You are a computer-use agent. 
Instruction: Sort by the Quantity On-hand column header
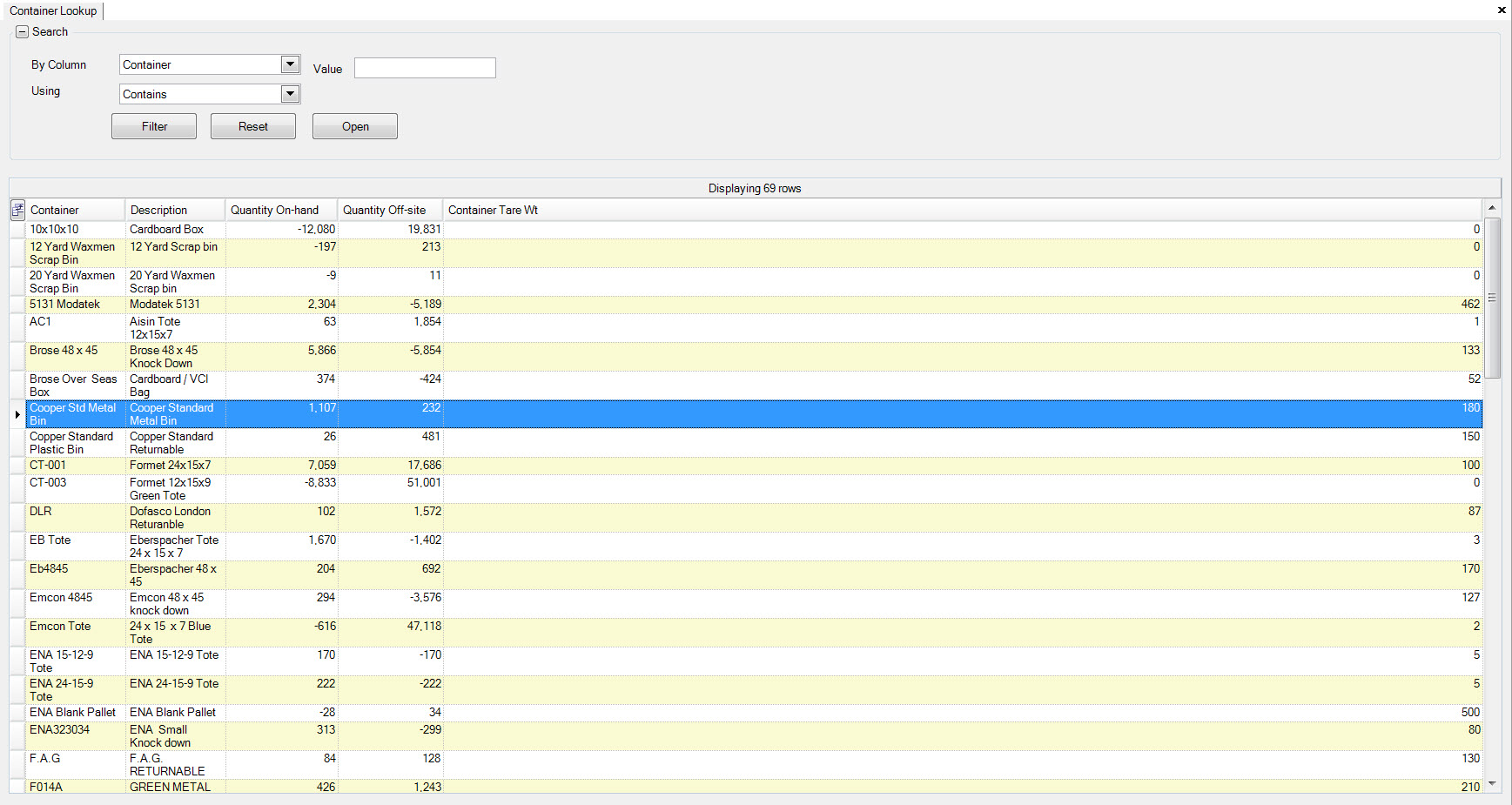(x=282, y=210)
